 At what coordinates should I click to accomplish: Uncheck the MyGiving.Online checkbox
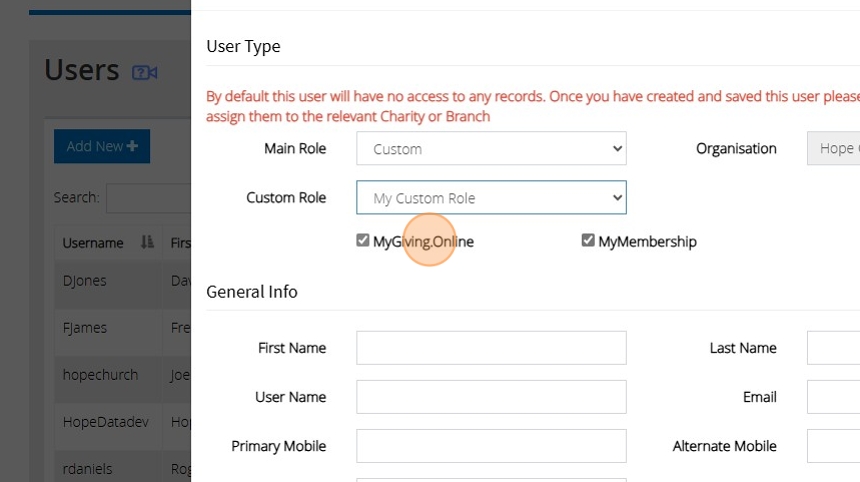(363, 241)
